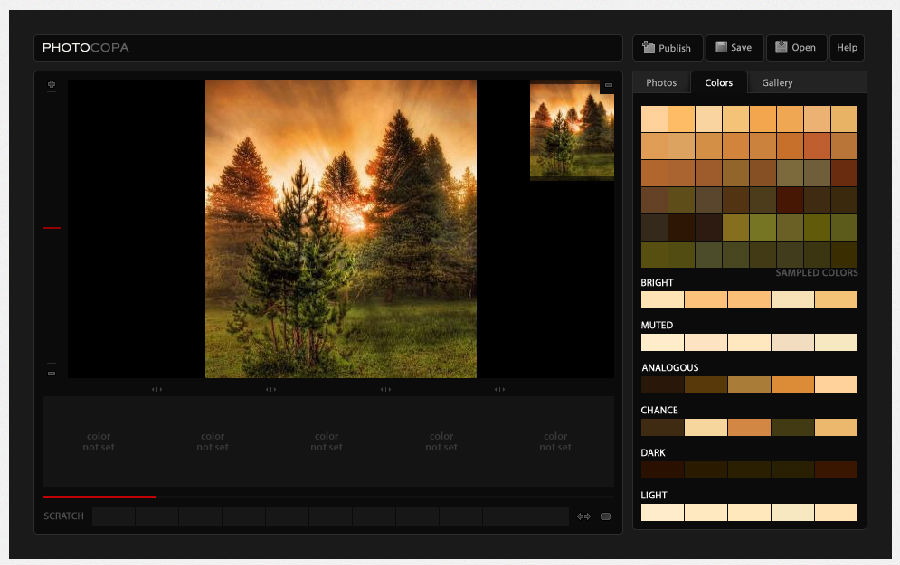This screenshot has height=565, width=900.
Task: Click resize arrows between fourth and fifth color slots
Action: click(499, 389)
